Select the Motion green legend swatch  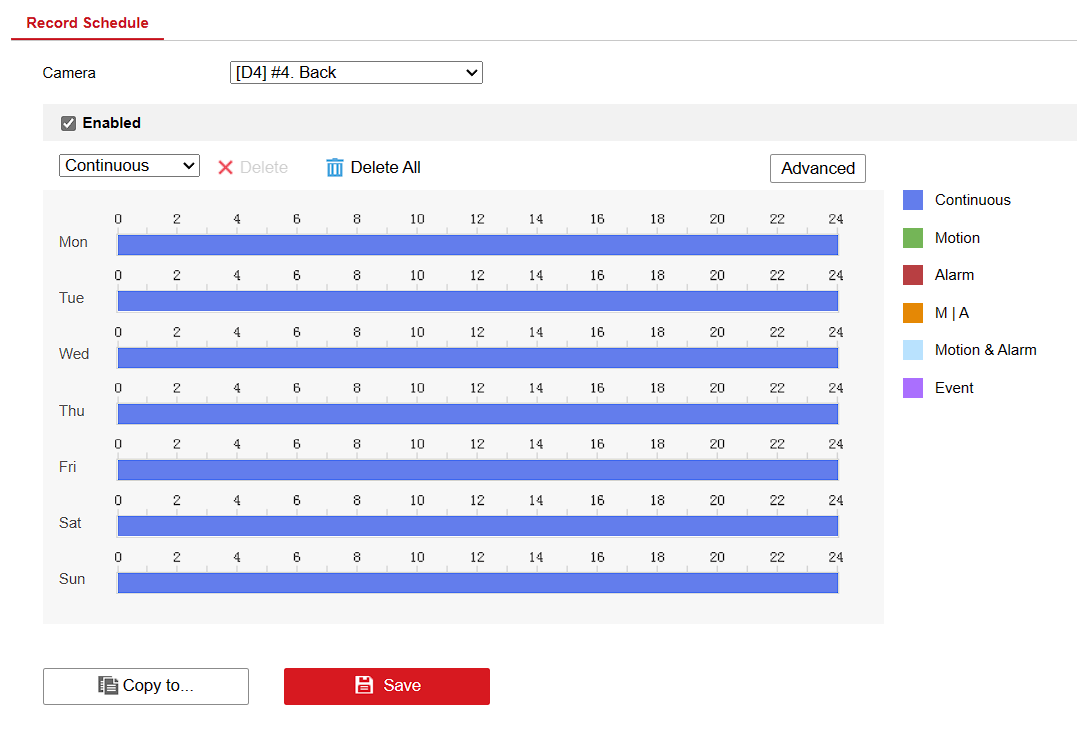(913, 238)
